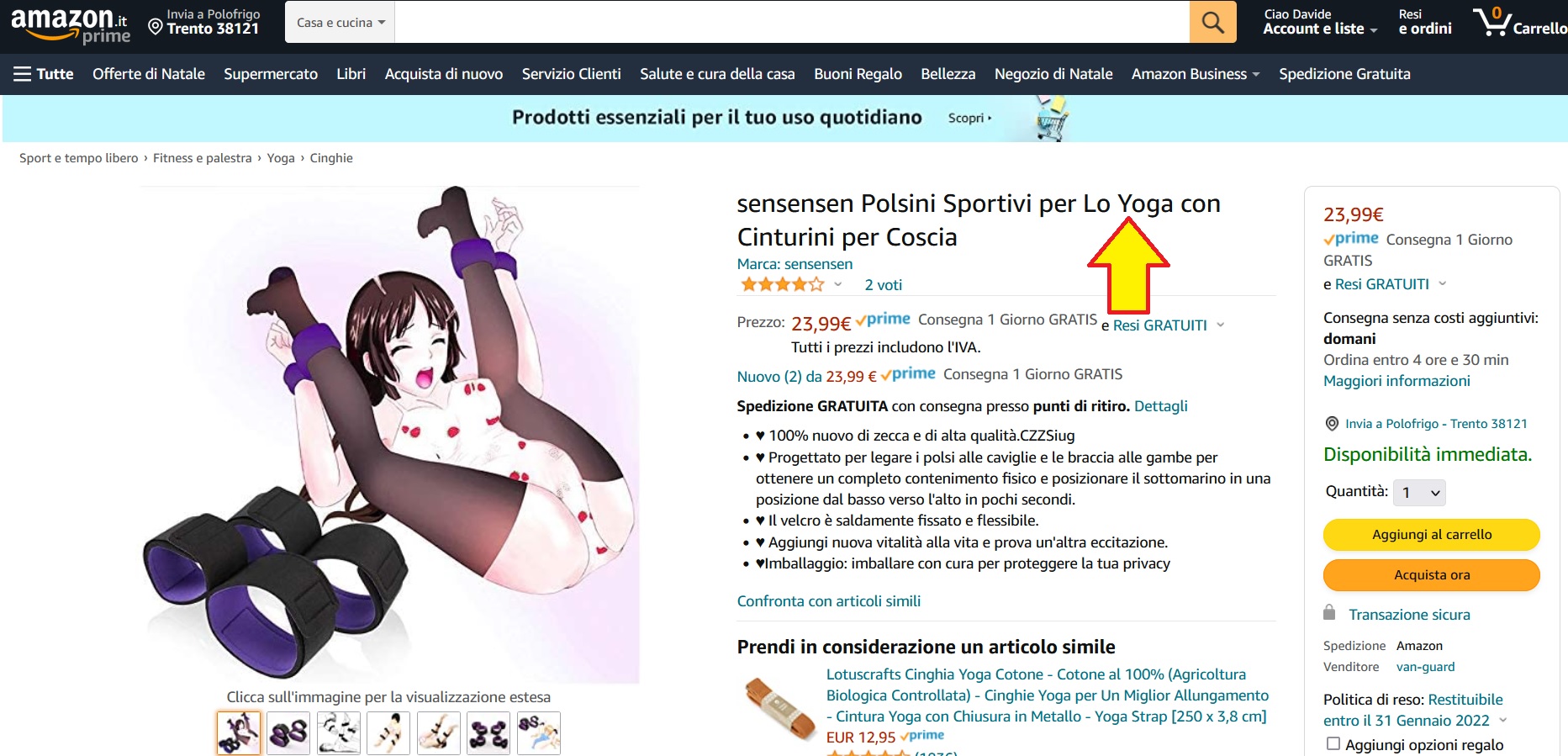Click the delivery location pin icon
The image size is (1568, 756).
coord(156,27)
